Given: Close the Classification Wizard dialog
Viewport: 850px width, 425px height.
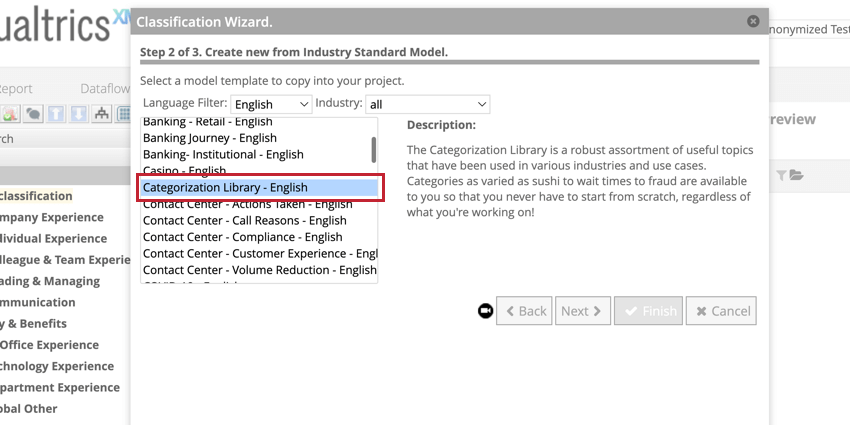Looking at the screenshot, I should (x=753, y=21).
